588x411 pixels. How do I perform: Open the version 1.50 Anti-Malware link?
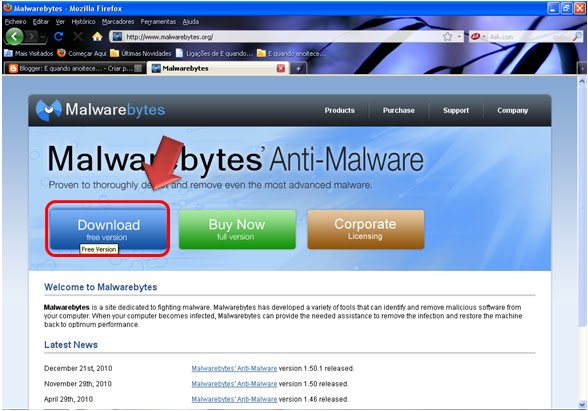click(234, 384)
